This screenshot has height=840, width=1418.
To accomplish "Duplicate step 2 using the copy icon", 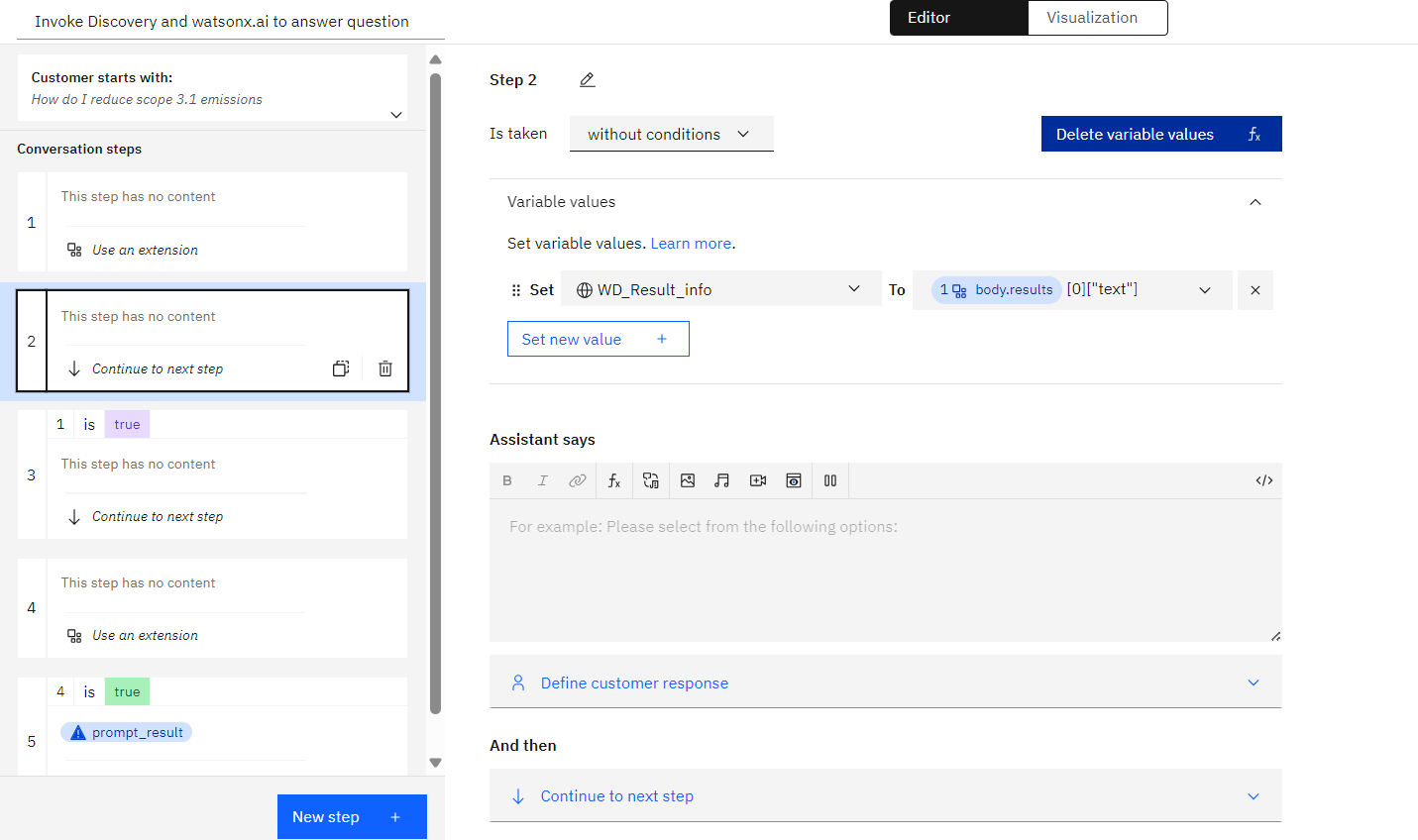I will tap(341, 368).
